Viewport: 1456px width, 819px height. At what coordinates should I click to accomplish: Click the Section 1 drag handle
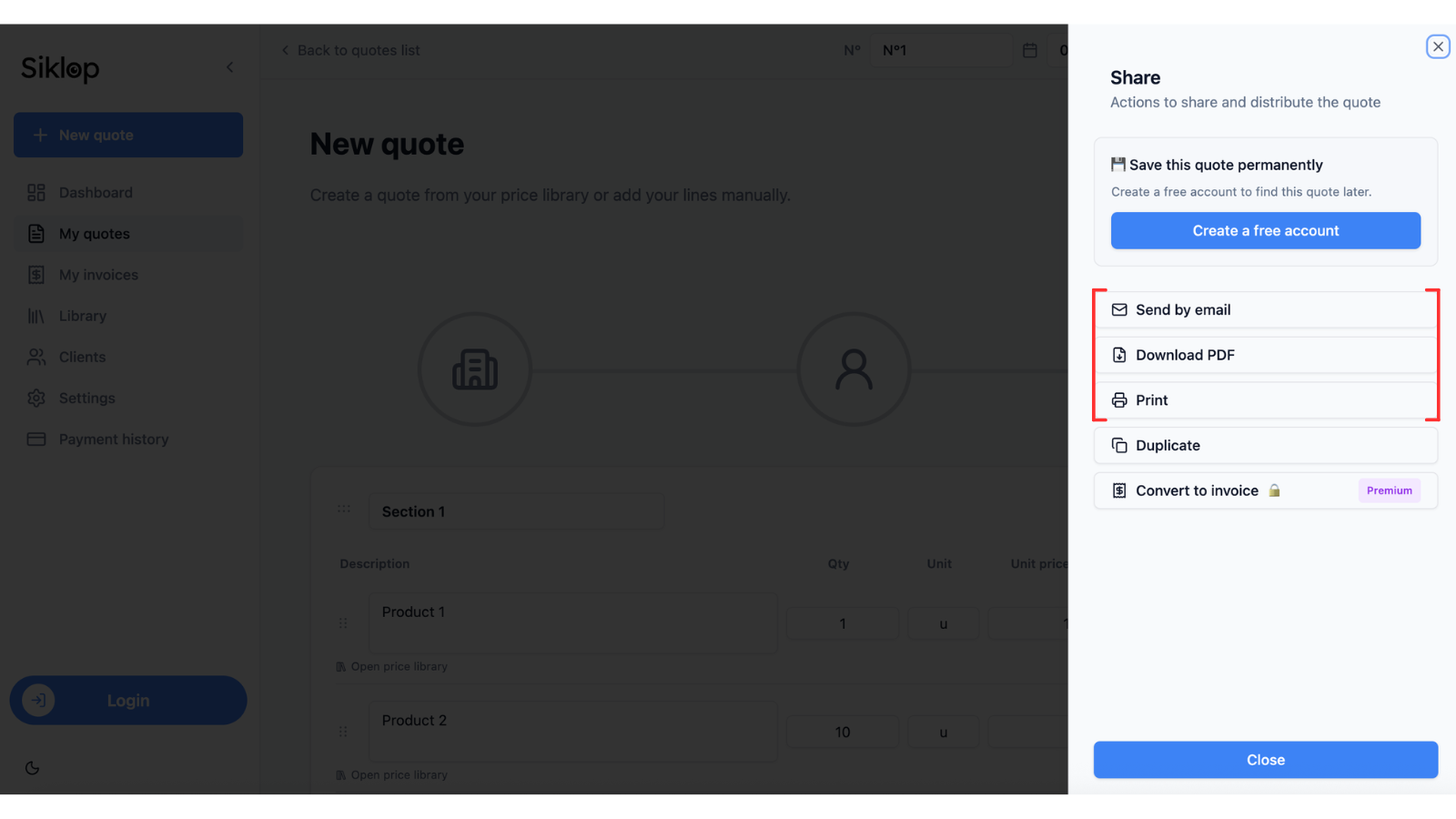[x=344, y=509]
